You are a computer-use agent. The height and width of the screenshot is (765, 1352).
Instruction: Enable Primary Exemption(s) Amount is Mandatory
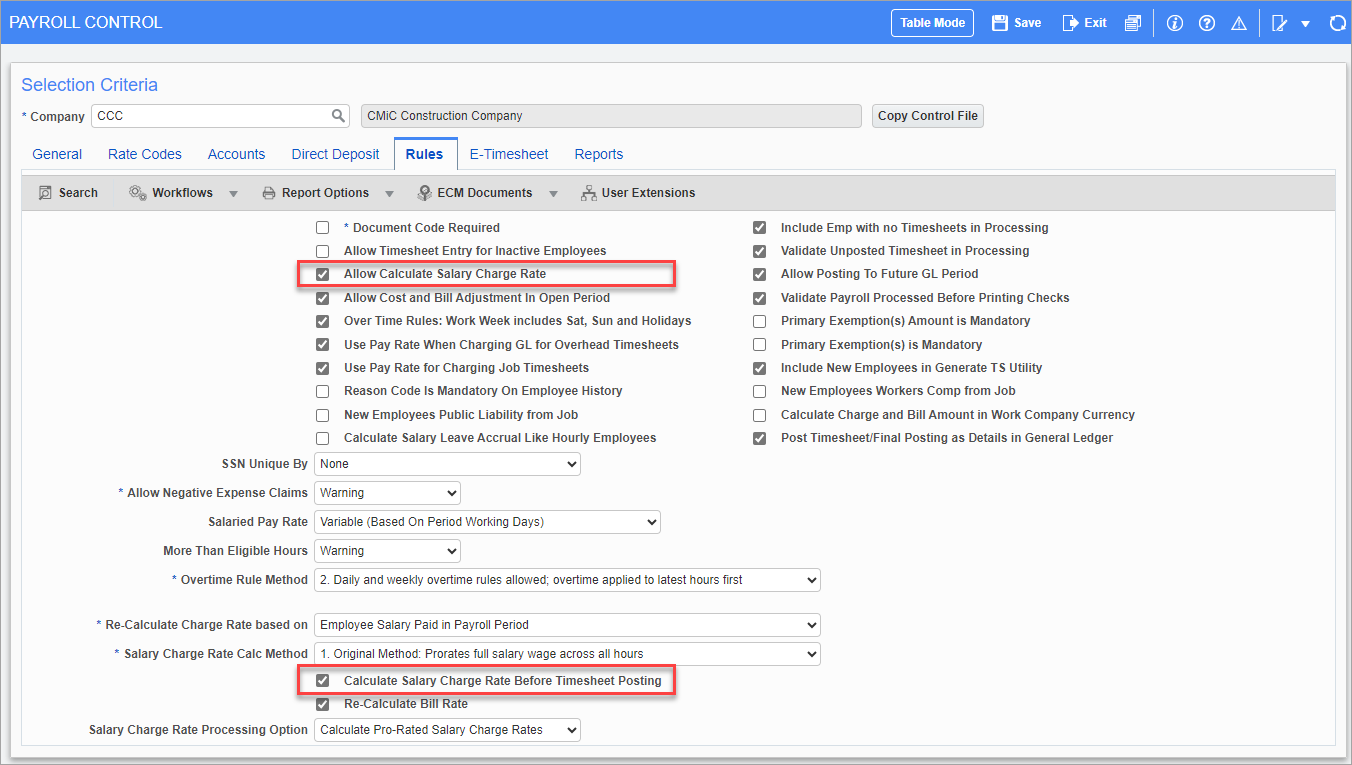coord(760,321)
